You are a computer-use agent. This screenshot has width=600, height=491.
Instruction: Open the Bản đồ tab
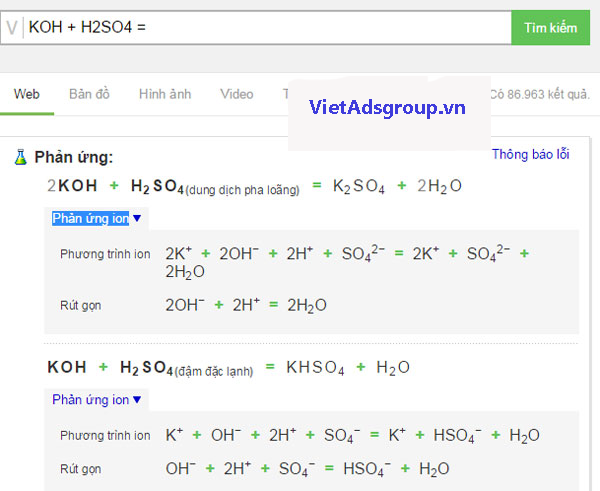point(89,94)
